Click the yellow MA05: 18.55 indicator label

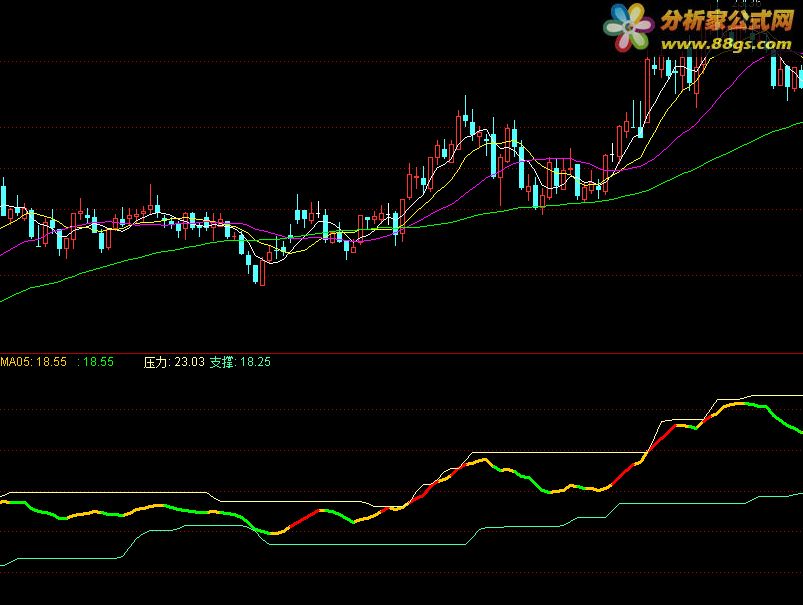[x=33, y=362]
